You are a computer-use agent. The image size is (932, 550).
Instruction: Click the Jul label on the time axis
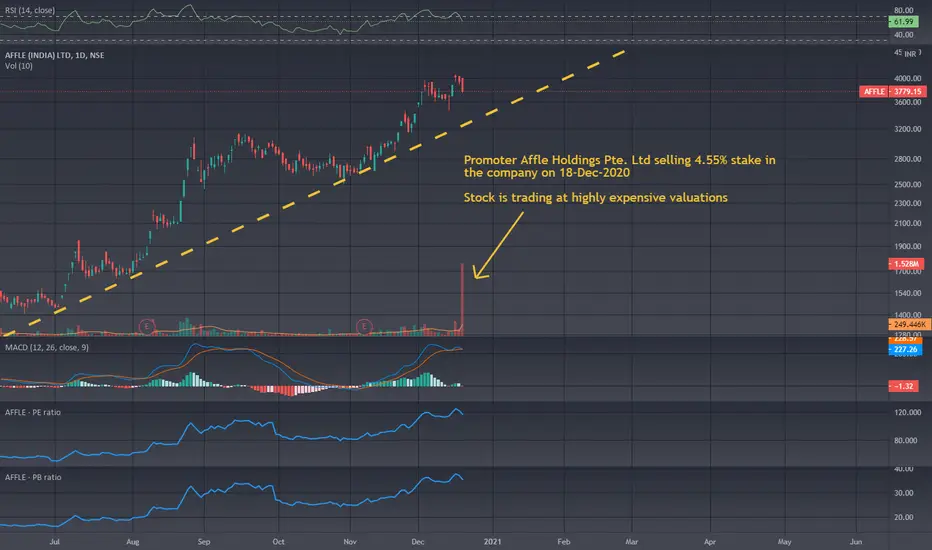(55, 542)
